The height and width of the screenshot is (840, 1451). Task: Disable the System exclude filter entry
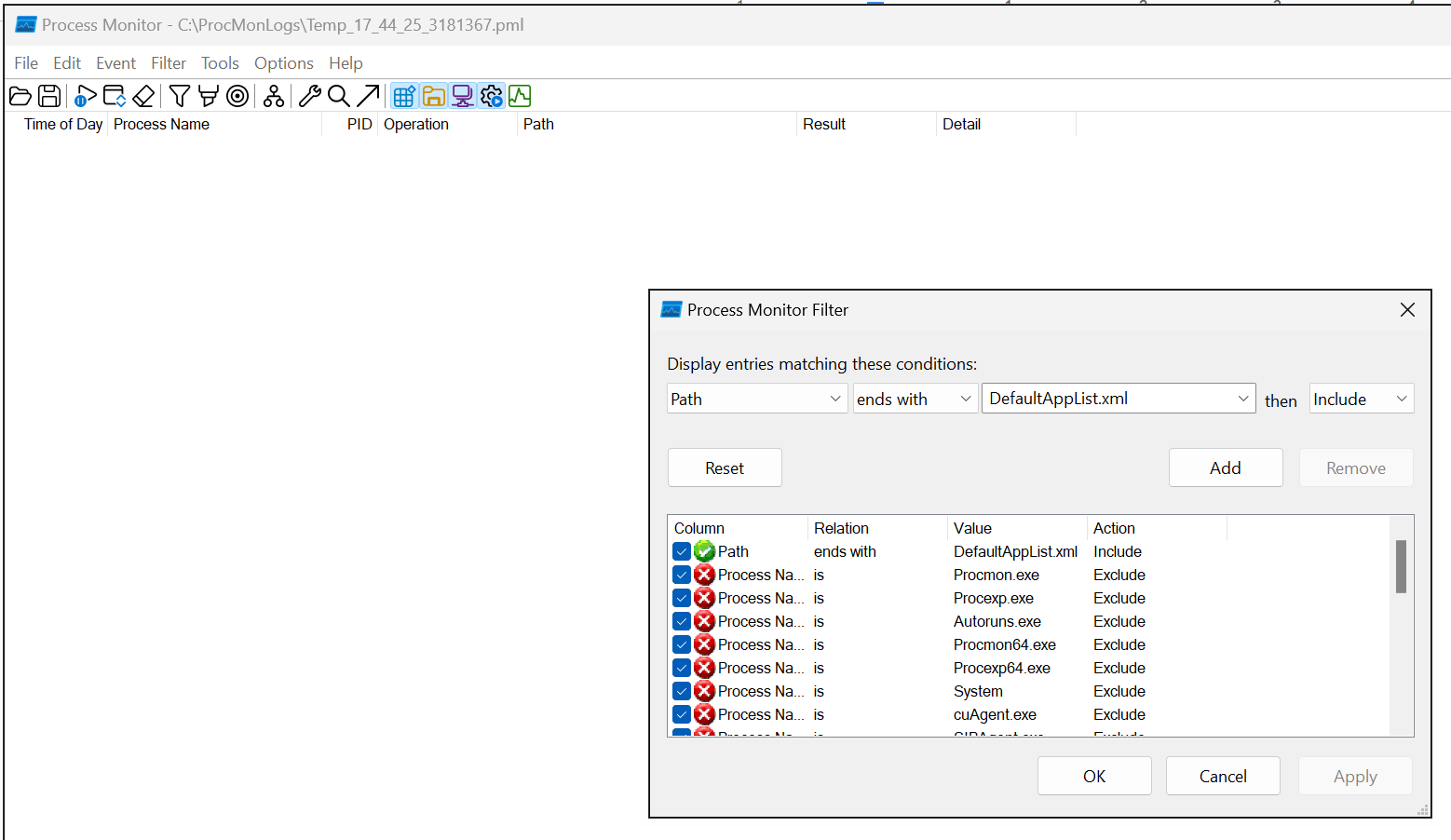coord(681,691)
